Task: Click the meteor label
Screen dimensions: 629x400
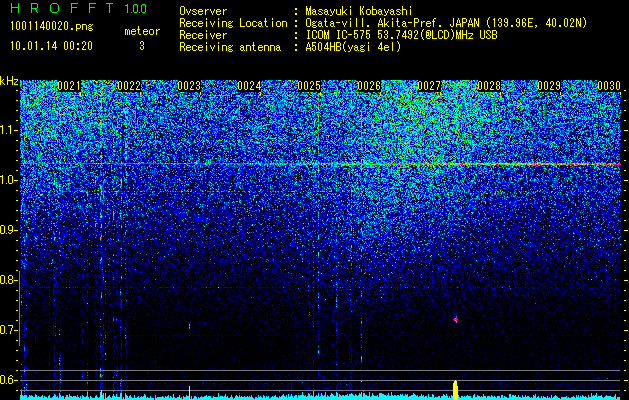Action: [142, 31]
